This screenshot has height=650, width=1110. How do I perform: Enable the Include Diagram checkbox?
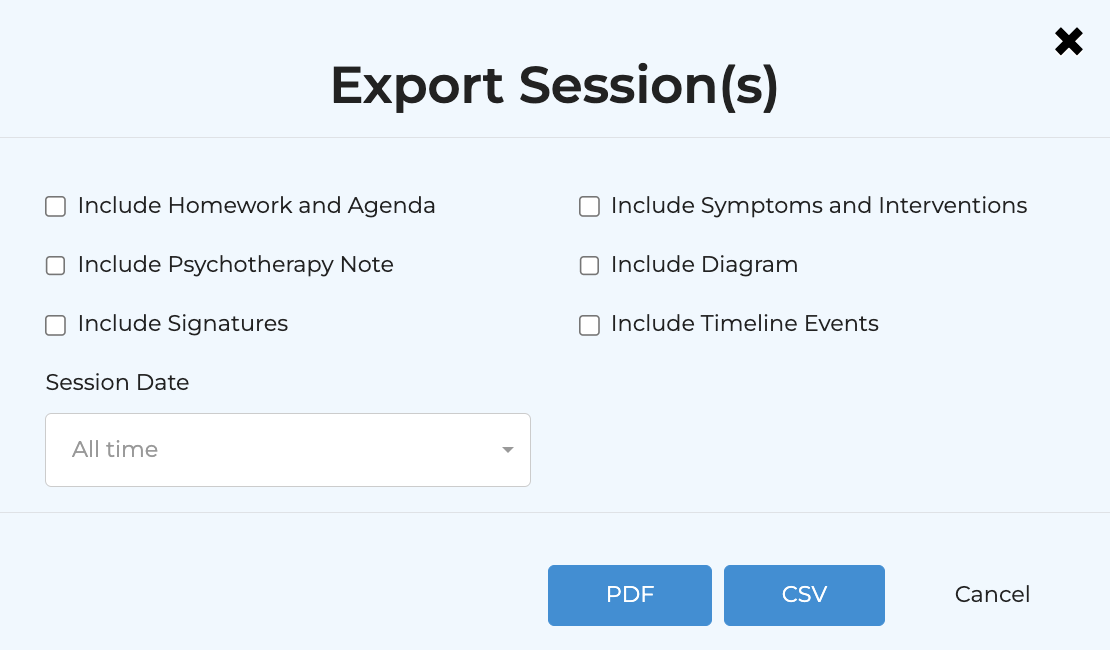[x=589, y=265]
